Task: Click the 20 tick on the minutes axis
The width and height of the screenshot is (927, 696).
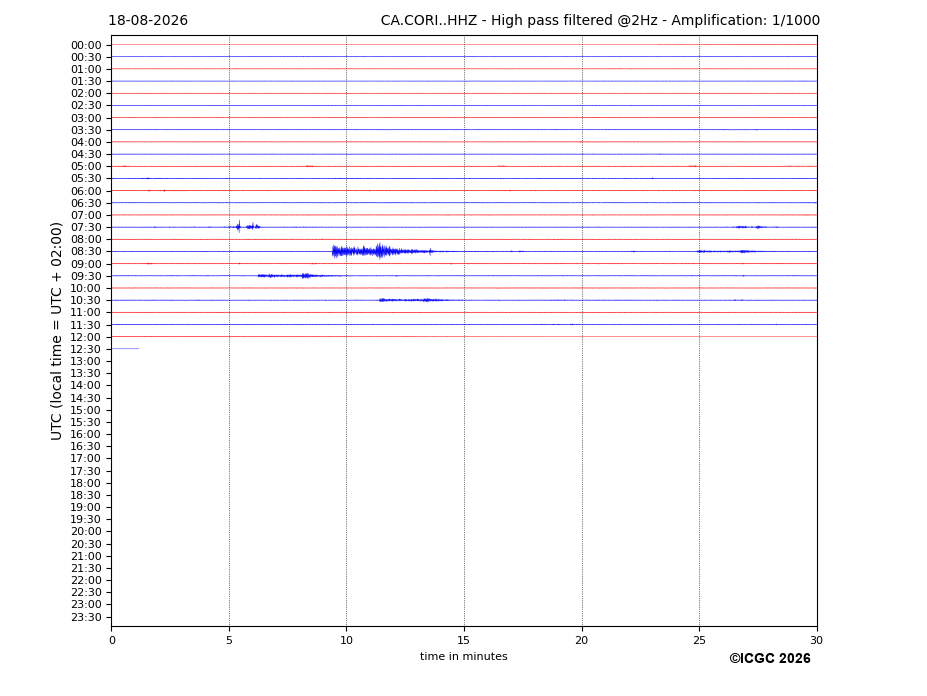Action: coord(582,640)
